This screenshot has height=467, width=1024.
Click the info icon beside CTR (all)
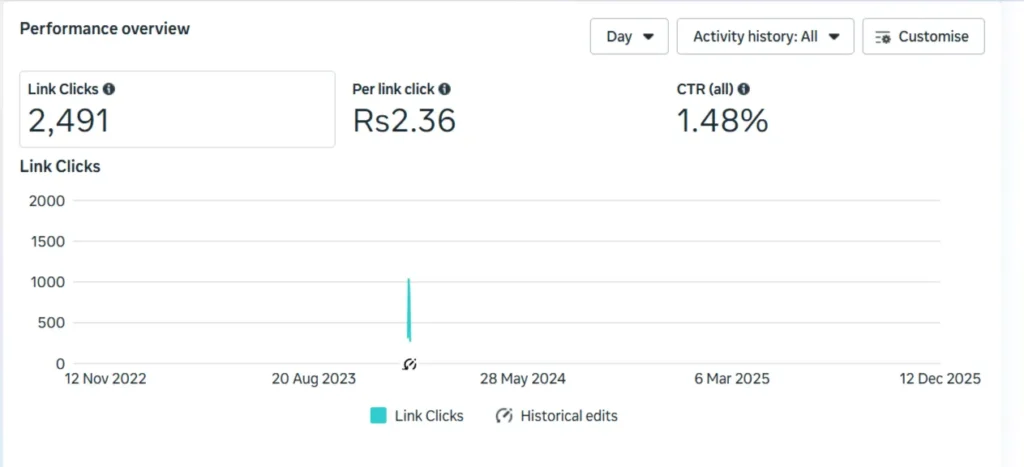click(x=744, y=89)
